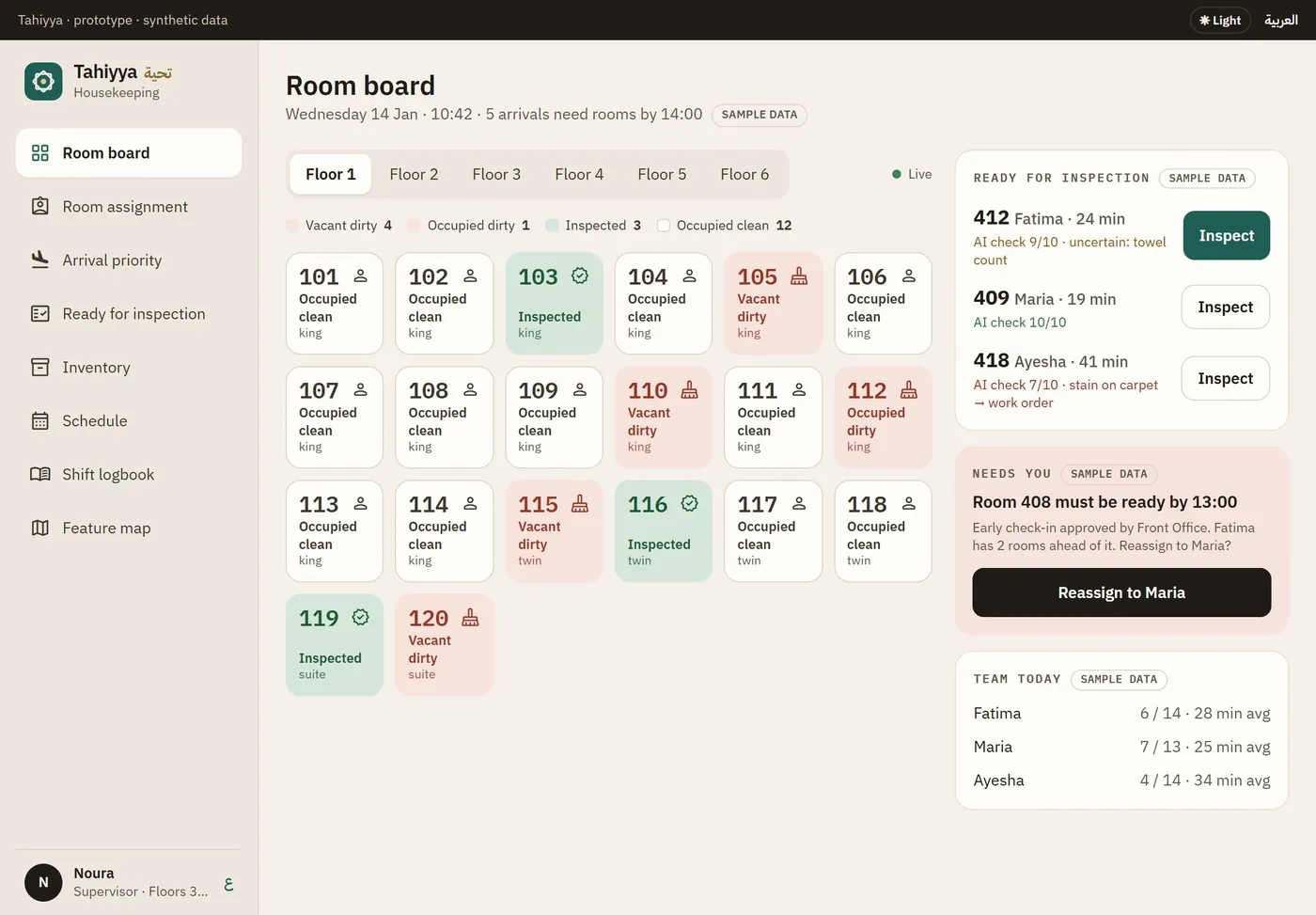This screenshot has width=1316, height=915.
Task: Toggle the Light theme switch
Action: pos(1220,20)
